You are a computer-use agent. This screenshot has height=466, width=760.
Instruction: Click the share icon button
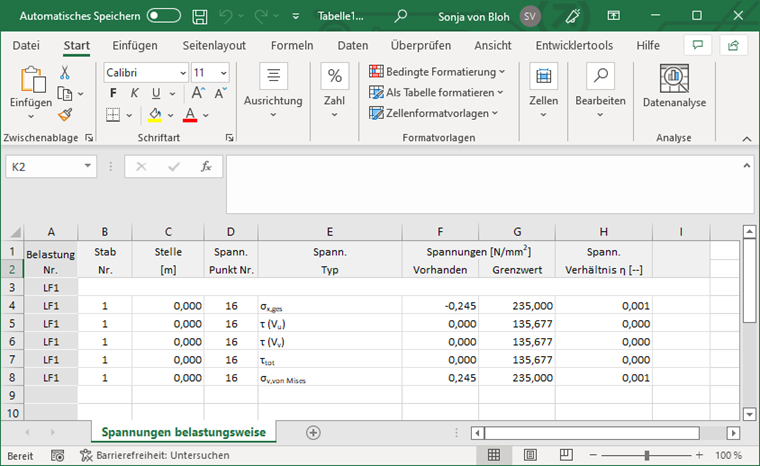pyautogui.click(x=733, y=46)
